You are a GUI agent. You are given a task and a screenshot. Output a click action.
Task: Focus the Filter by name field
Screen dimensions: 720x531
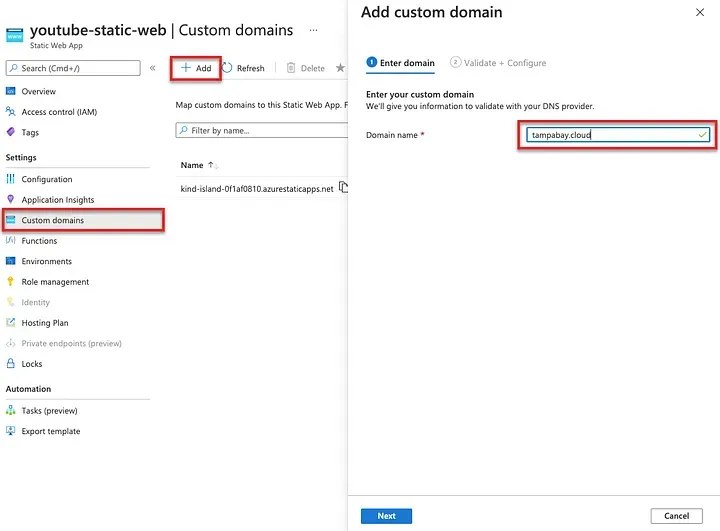coord(262,130)
